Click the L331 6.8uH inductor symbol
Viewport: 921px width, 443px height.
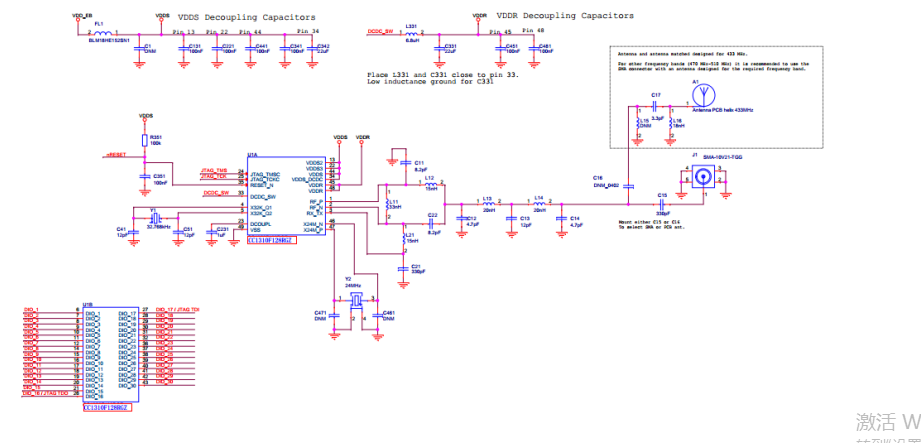coord(411,32)
